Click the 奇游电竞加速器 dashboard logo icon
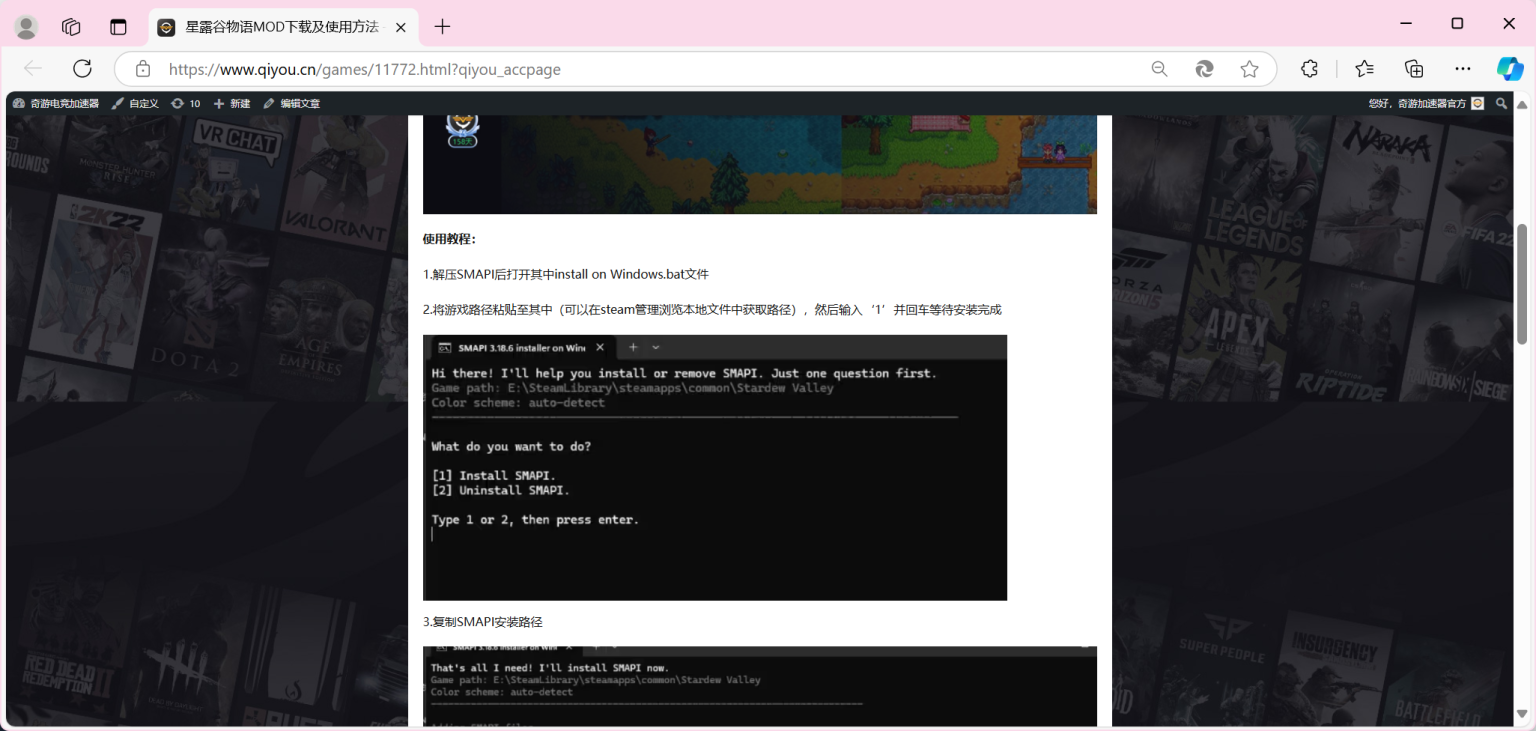 (x=18, y=103)
